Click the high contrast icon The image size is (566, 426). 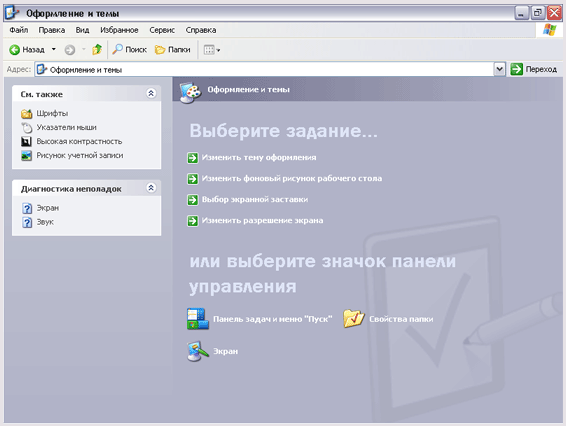pyautogui.click(x=26, y=142)
